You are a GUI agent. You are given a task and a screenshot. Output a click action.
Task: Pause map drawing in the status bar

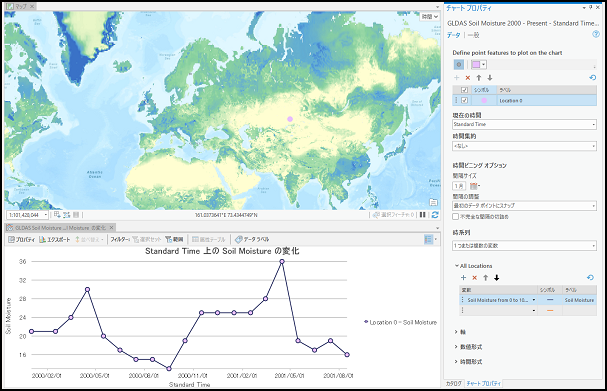pyautogui.click(x=423, y=214)
